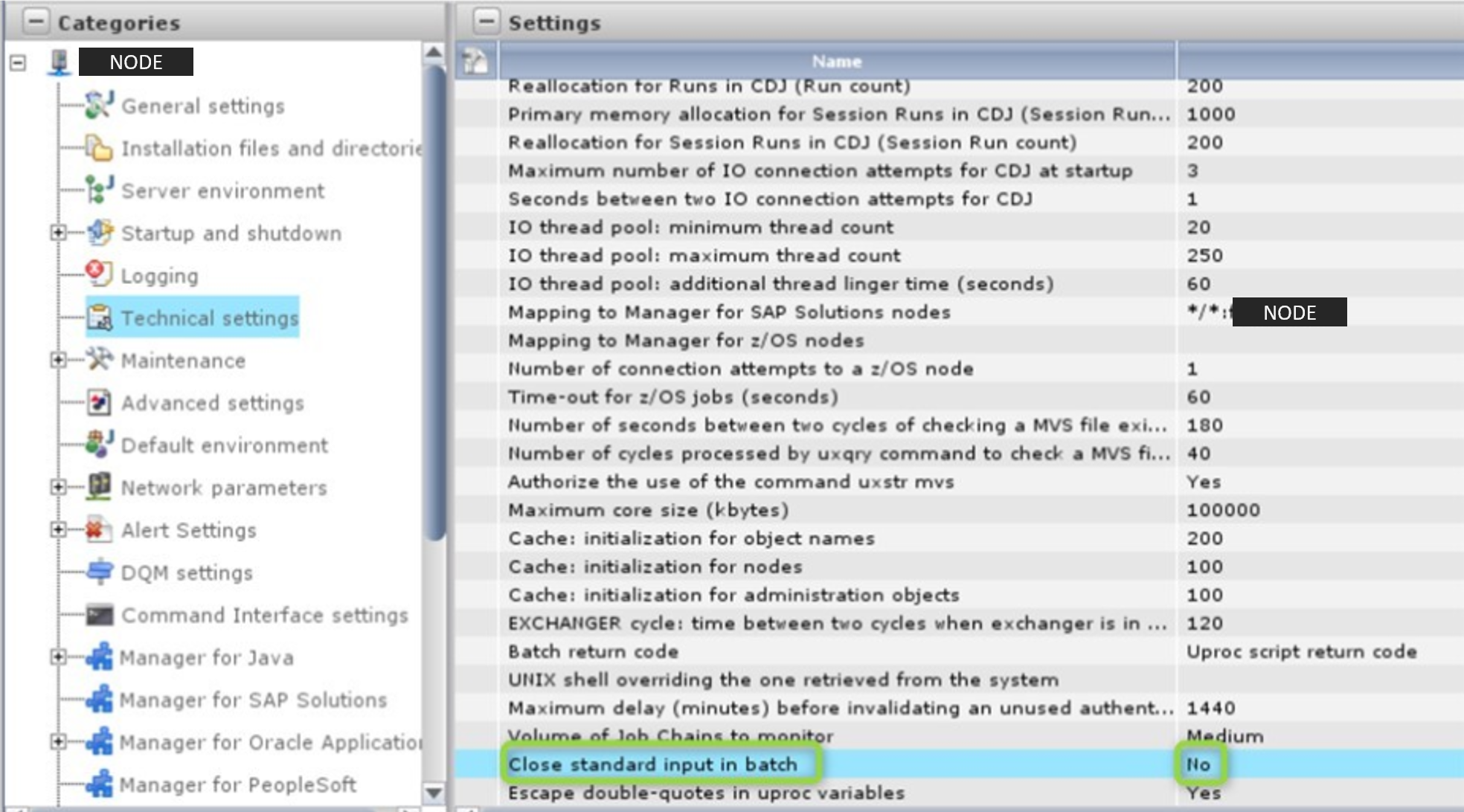
Task: Click the Server environment icon
Action: pyautogui.click(x=98, y=190)
